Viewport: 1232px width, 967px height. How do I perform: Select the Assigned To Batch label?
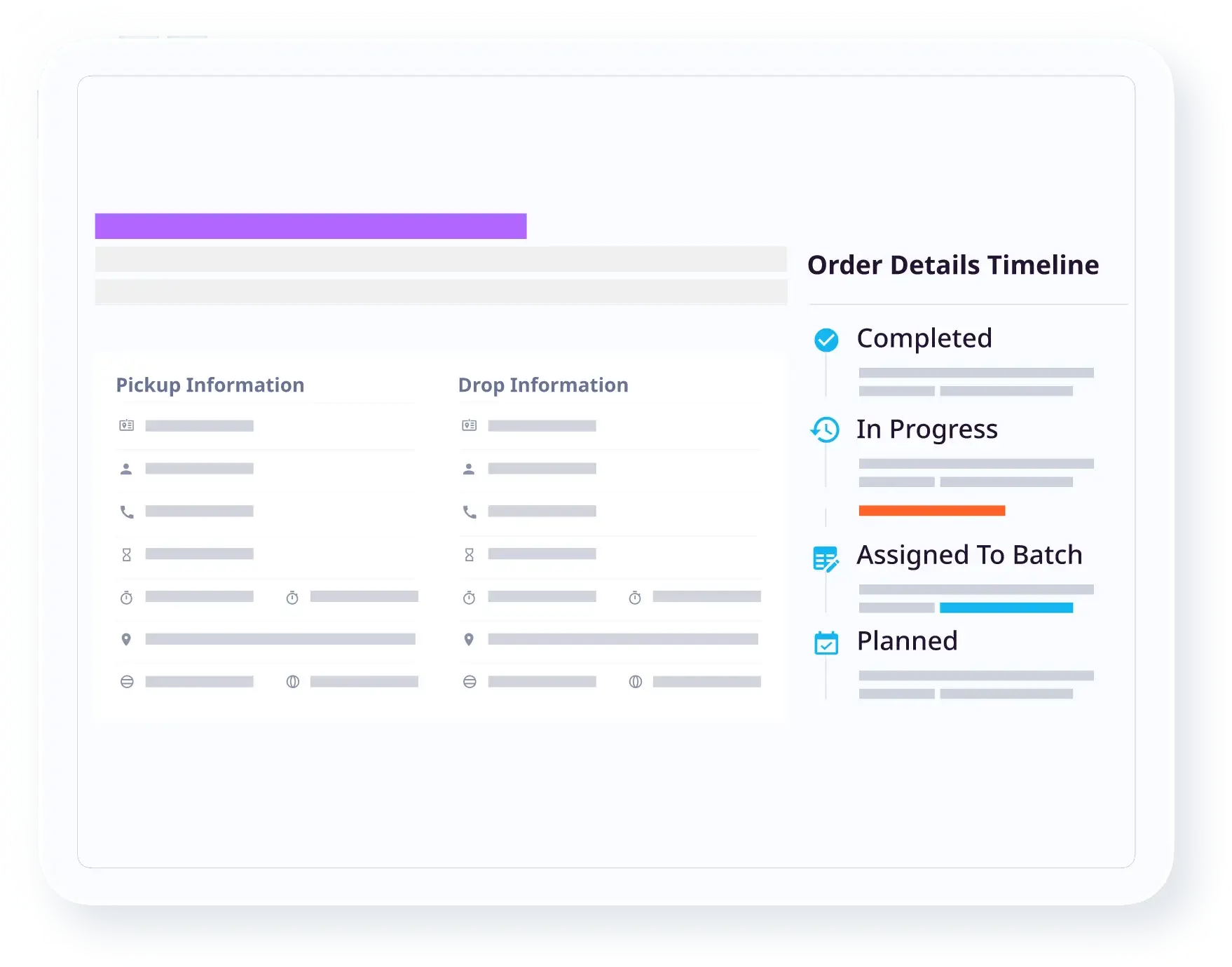(969, 555)
